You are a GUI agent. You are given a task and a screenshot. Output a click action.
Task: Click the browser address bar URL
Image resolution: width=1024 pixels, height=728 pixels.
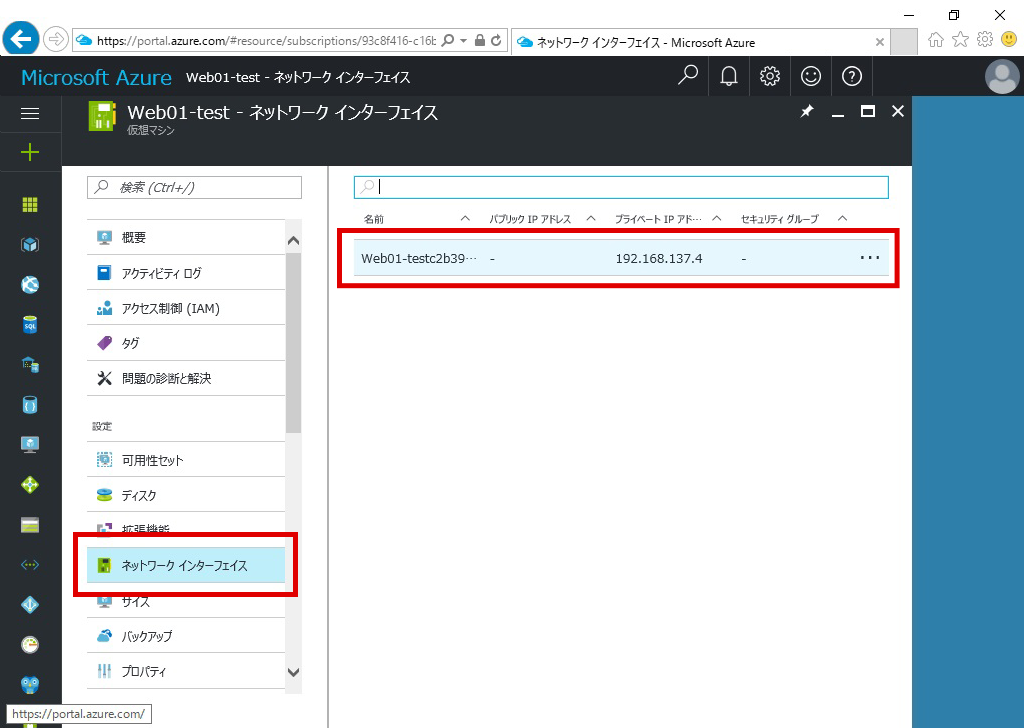point(266,40)
